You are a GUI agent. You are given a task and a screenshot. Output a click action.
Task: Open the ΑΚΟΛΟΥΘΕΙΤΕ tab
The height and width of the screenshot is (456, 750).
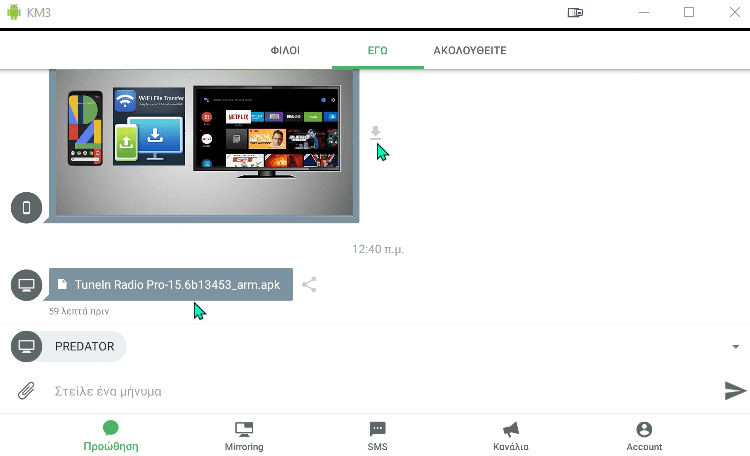click(470, 50)
